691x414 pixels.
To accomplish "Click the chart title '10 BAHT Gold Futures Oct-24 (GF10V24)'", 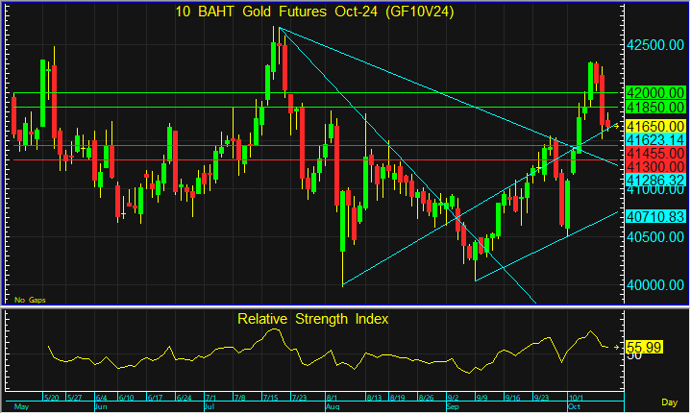I will 315,11.
